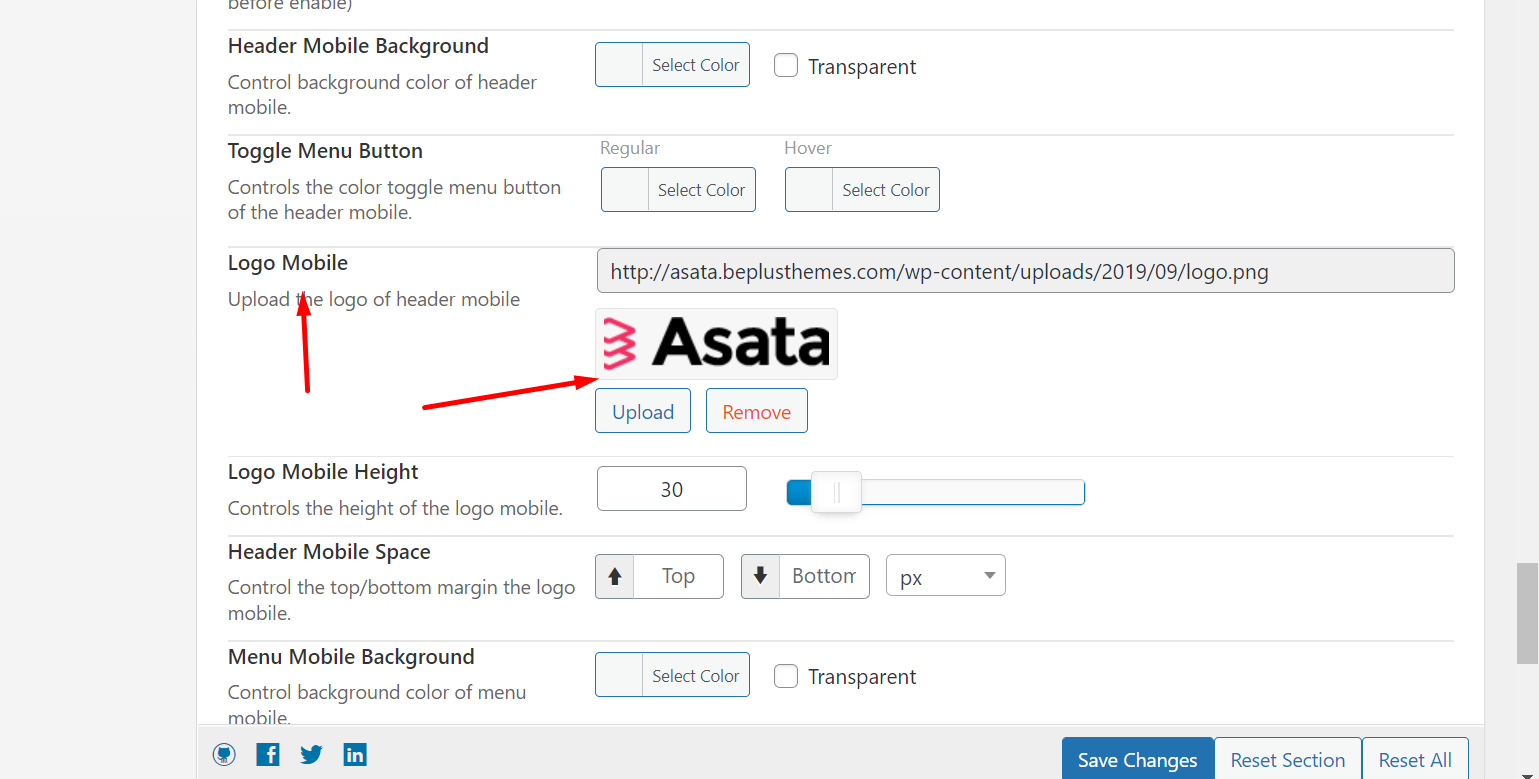Click the logo URL input field
The height and width of the screenshot is (779, 1539).
(1026, 271)
